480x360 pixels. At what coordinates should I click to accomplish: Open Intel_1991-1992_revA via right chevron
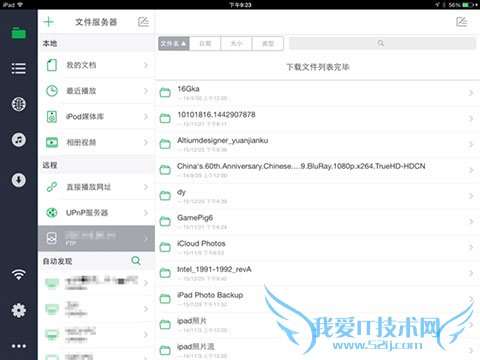[x=471, y=273]
